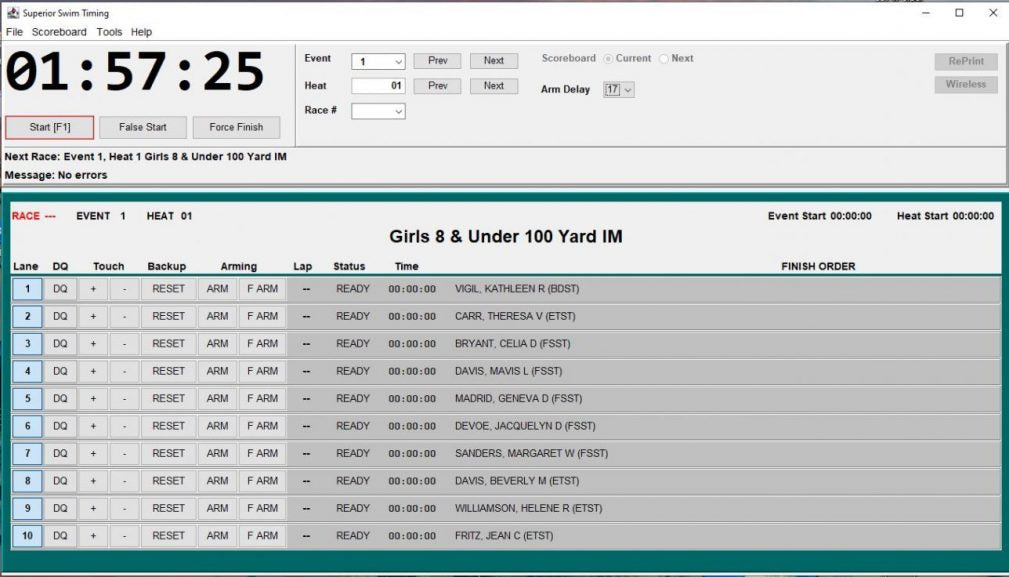1009x577 pixels.
Task: Click F ARM for lane 7
Action: point(262,454)
